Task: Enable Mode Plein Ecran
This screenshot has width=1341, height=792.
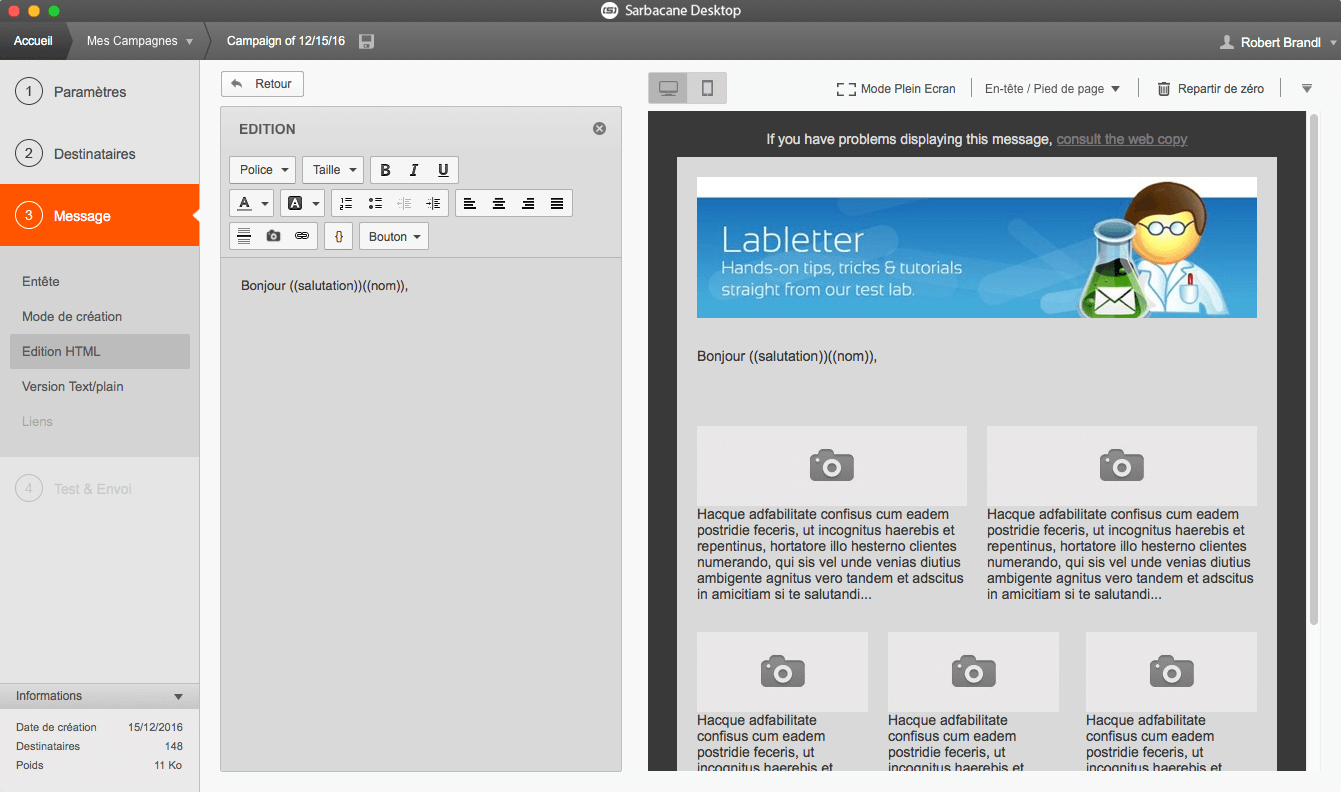Action: tap(896, 89)
